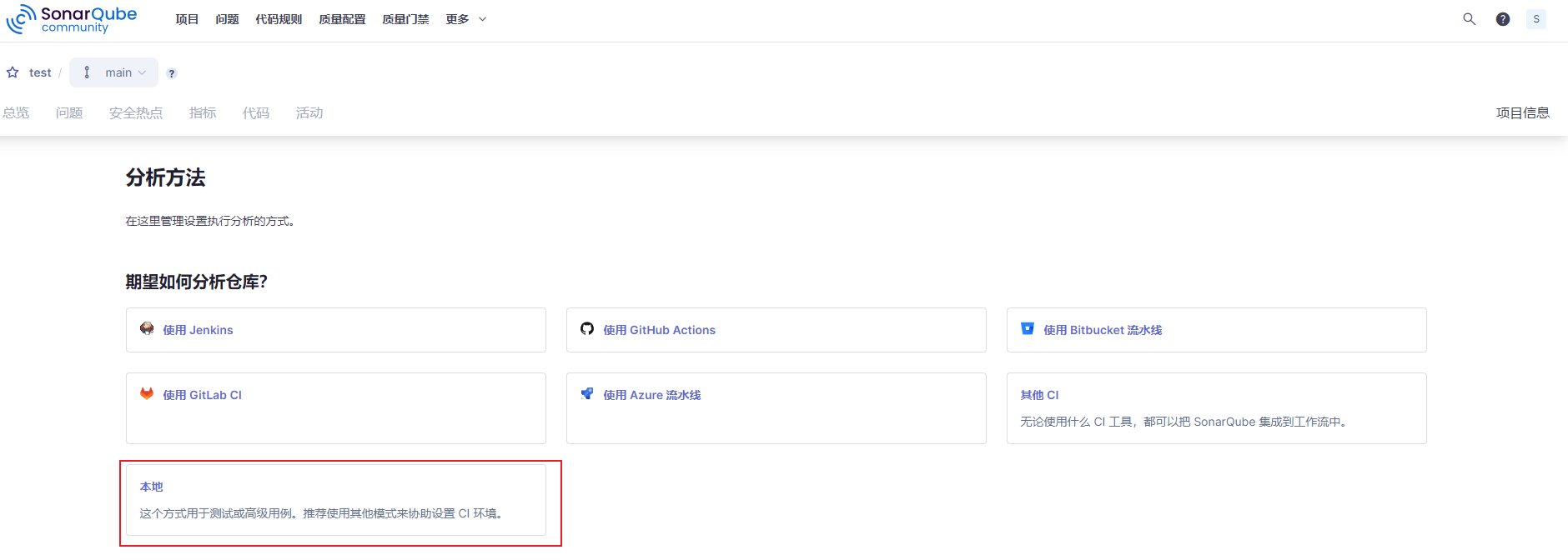Click the 期望如何分析仓库? heading

point(197,282)
